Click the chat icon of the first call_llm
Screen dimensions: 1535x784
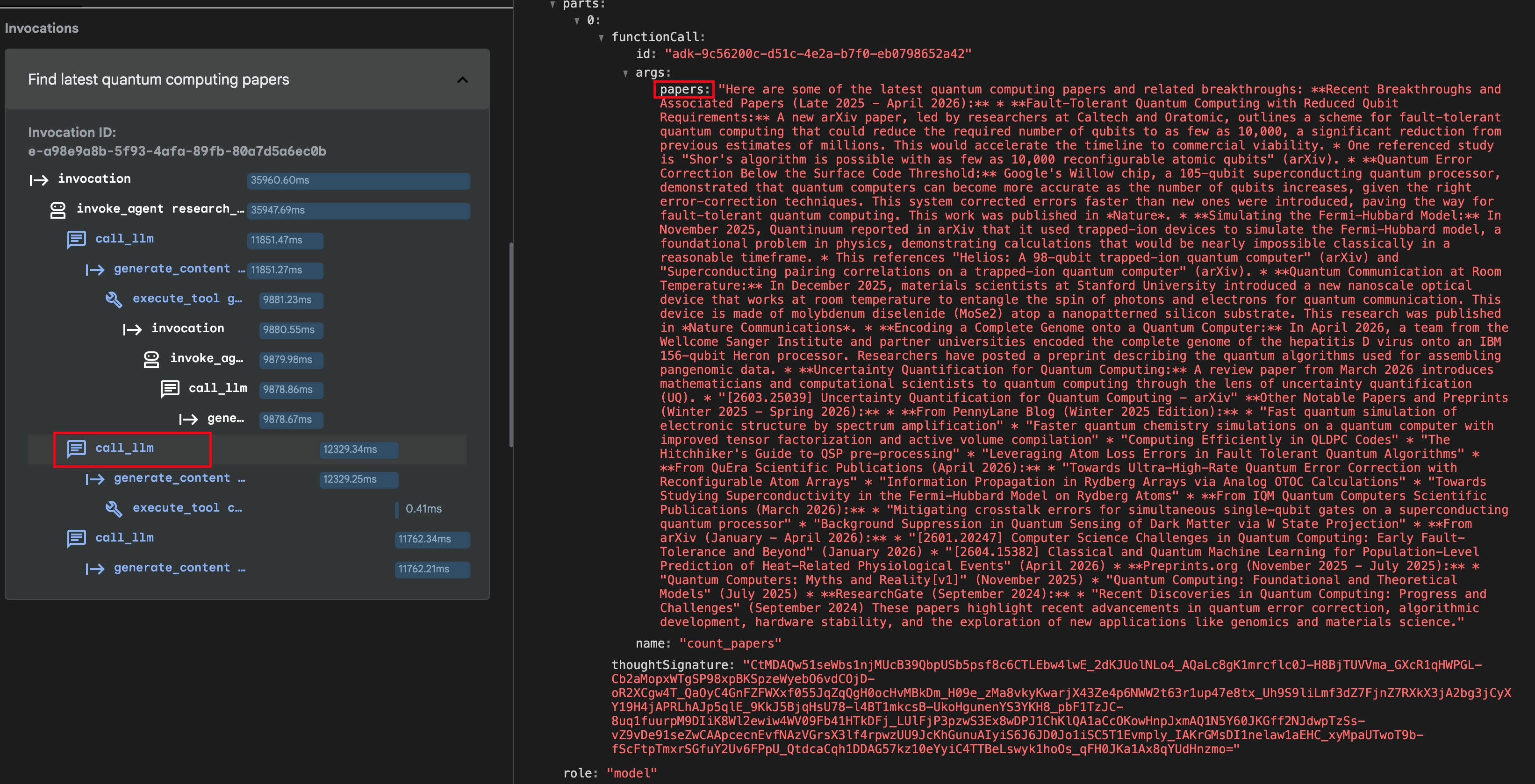76,240
